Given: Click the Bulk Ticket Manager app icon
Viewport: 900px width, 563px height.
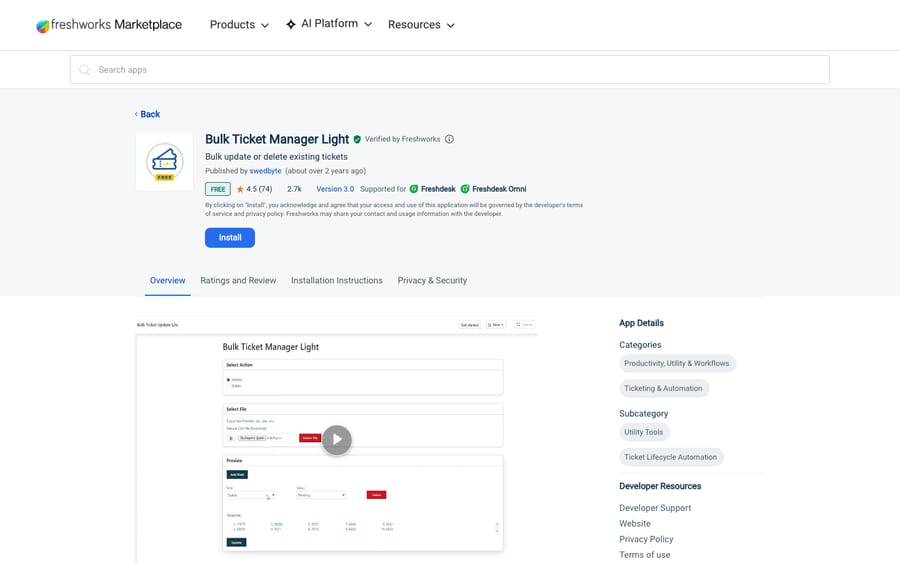Looking at the screenshot, I should pos(165,162).
